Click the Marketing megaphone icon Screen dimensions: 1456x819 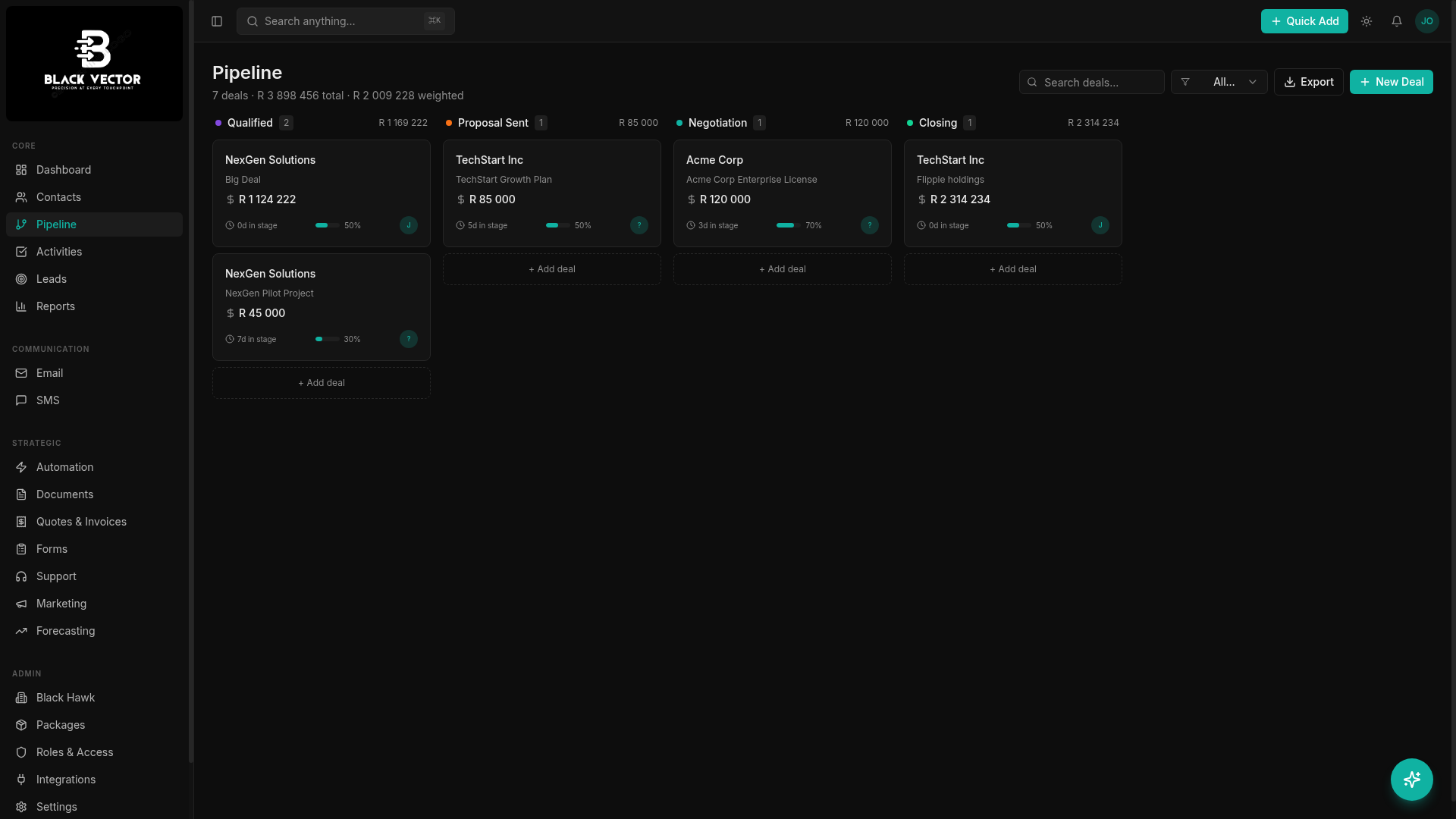21,604
